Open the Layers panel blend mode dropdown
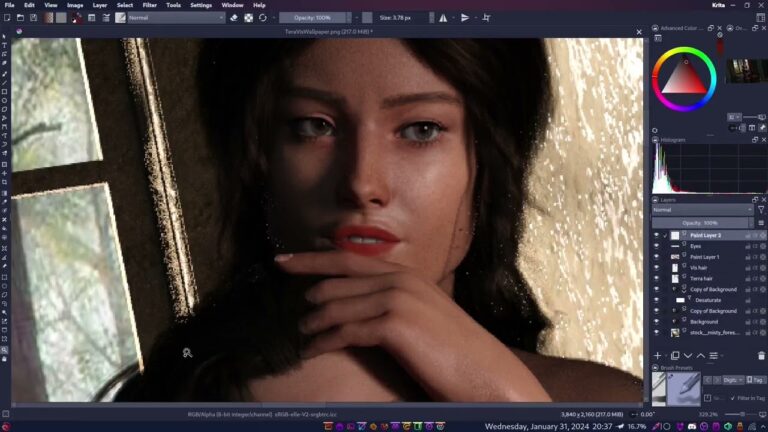The width and height of the screenshot is (768, 432). (702, 210)
